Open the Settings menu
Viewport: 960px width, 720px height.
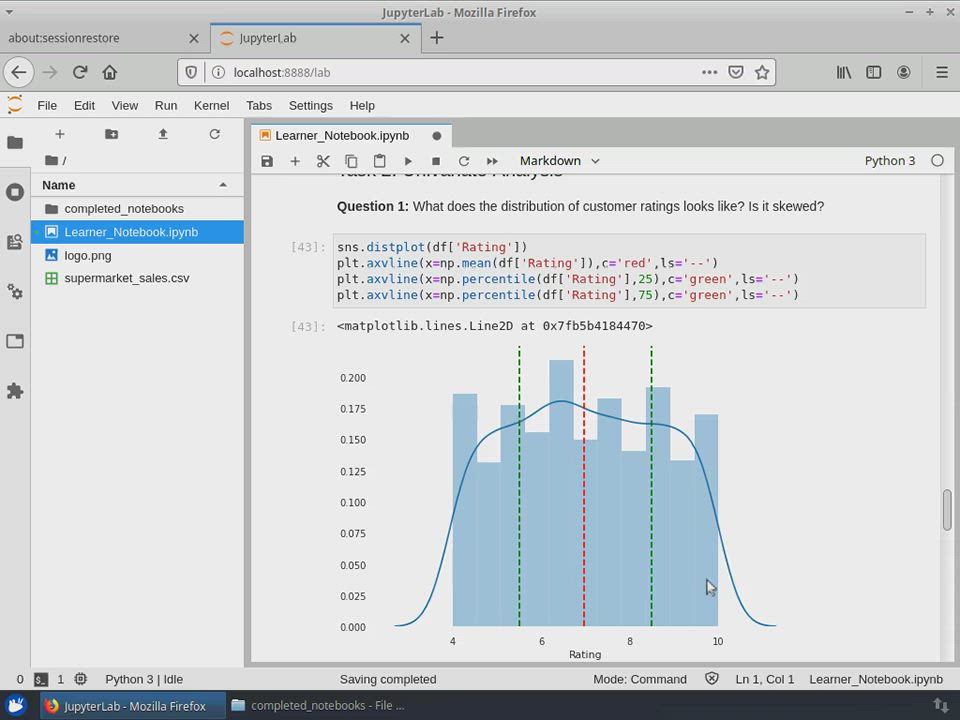[x=310, y=105]
